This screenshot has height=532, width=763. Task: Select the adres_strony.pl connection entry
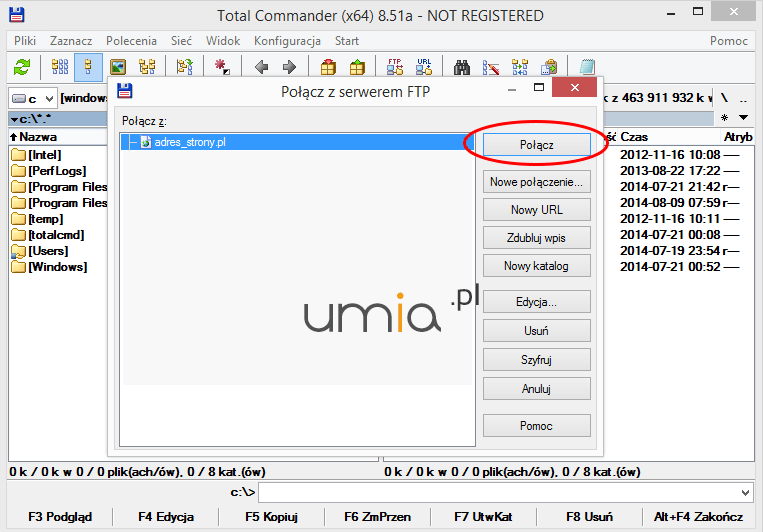tap(189, 142)
